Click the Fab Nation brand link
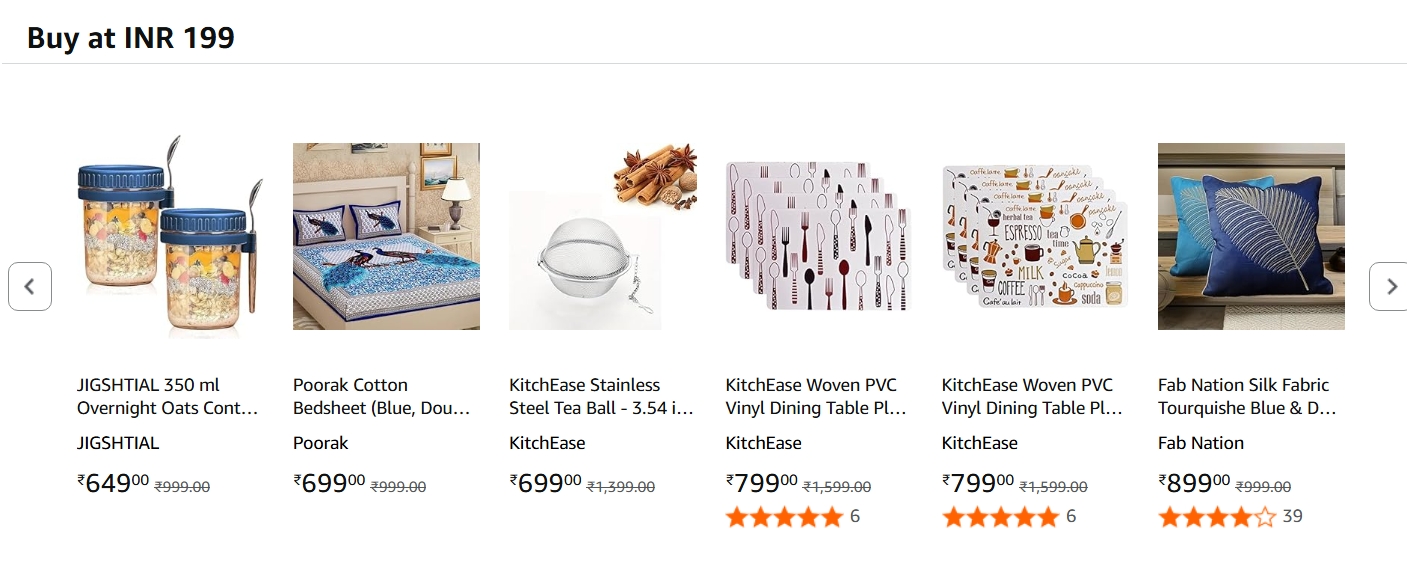Screen dimensions: 1407x586 [x=1201, y=443]
